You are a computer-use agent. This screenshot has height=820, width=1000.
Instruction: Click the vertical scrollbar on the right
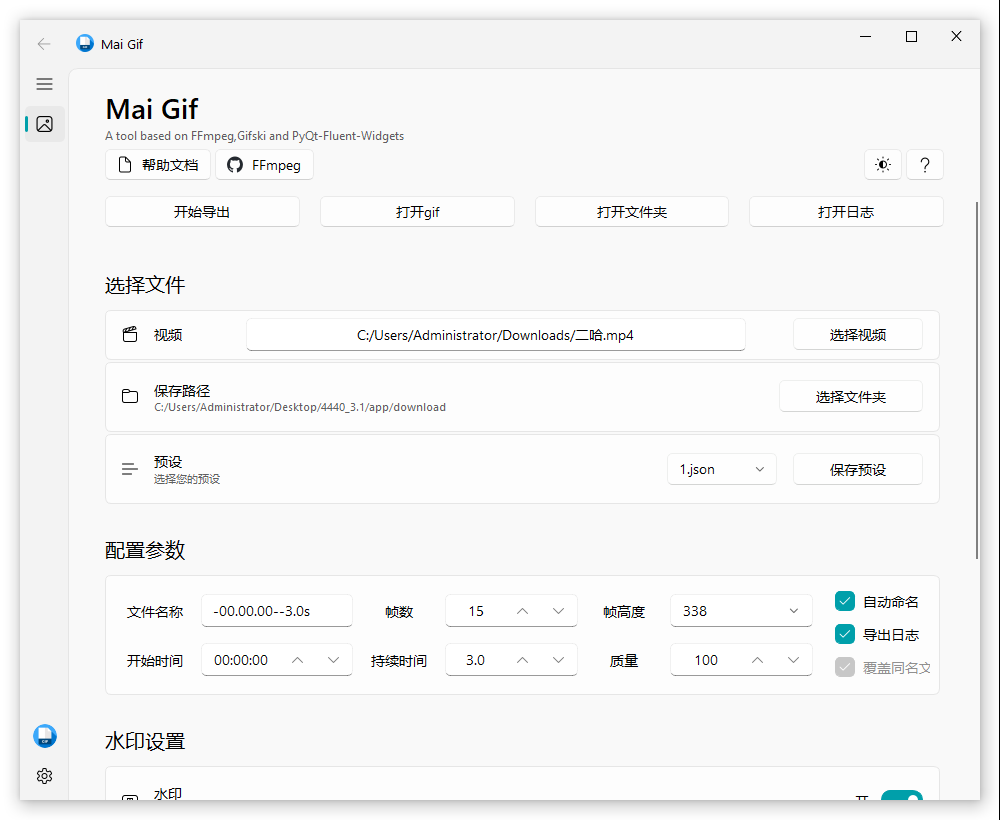pos(977,380)
